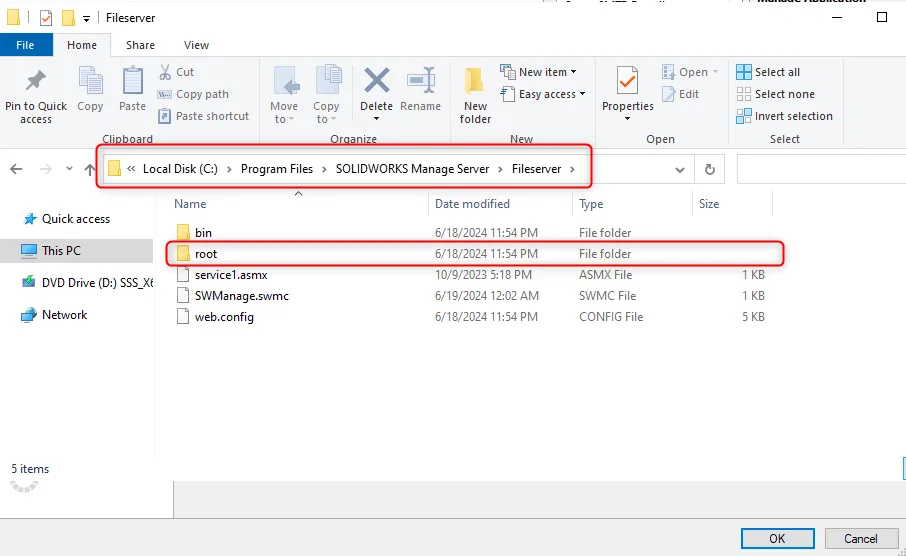Open Quick access in navigation pane

76,219
